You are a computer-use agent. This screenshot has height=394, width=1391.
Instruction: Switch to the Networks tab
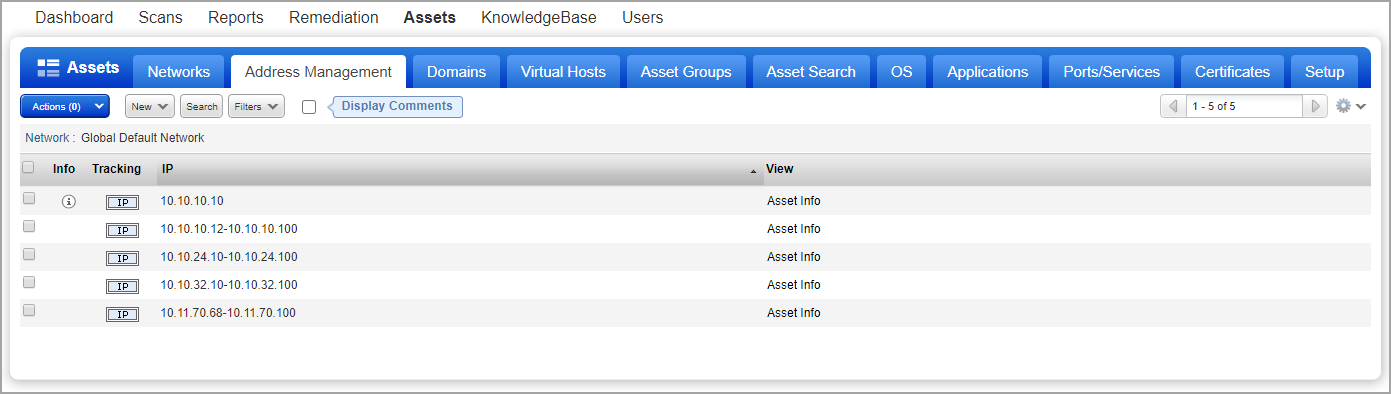(179, 71)
